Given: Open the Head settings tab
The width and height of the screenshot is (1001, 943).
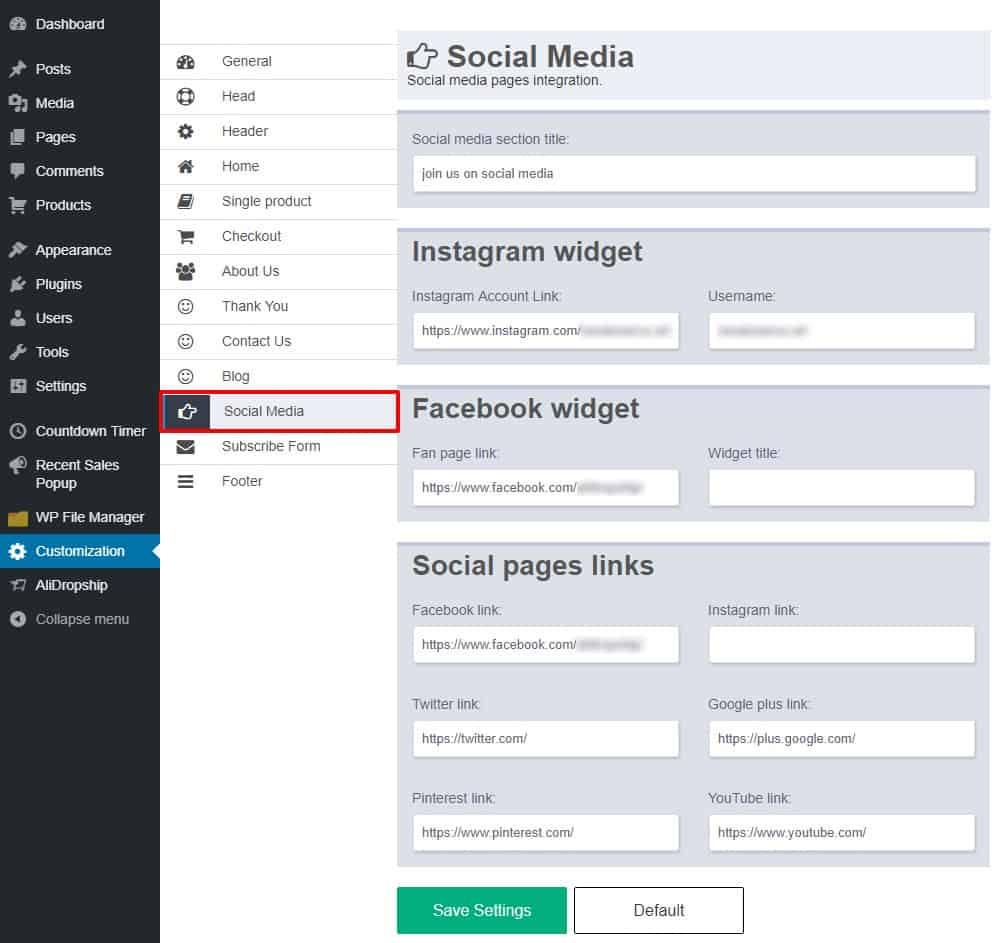Looking at the screenshot, I should pyautogui.click(x=279, y=96).
